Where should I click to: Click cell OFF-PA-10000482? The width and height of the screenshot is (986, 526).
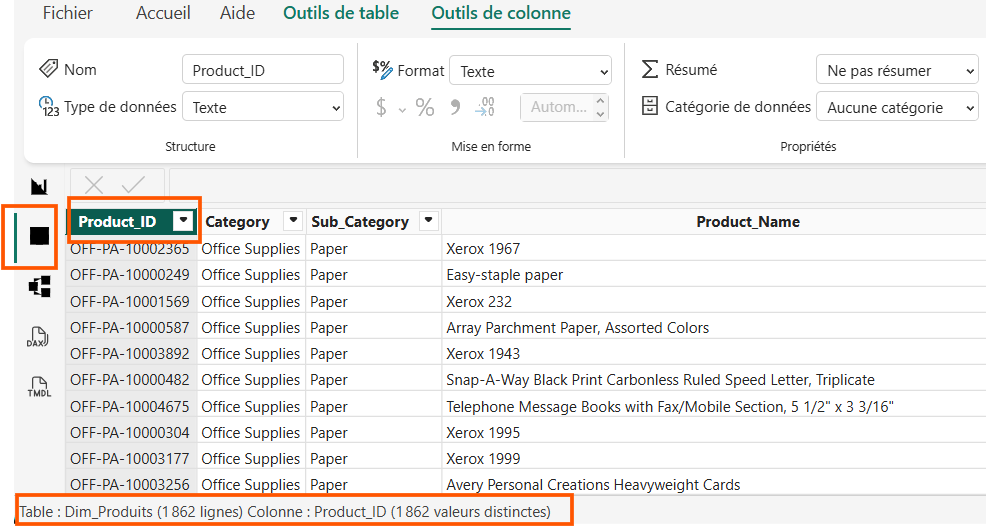130,380
